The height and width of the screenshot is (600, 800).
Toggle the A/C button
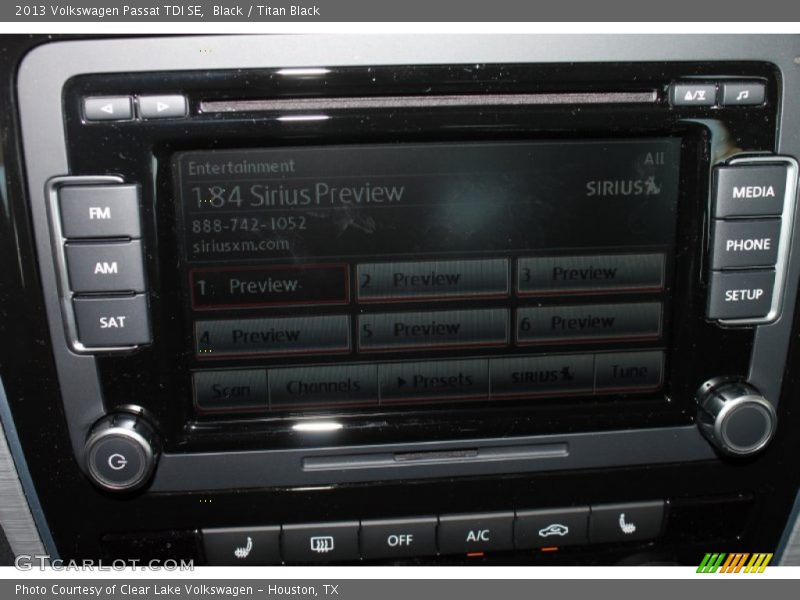(477, 535)
